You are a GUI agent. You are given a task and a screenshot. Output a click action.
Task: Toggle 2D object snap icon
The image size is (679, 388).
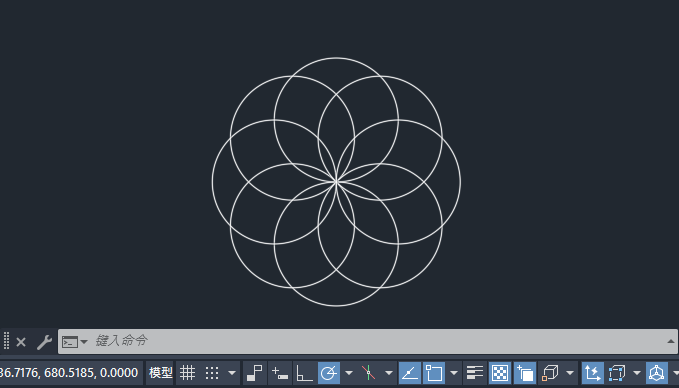click(x=433, y=373)
